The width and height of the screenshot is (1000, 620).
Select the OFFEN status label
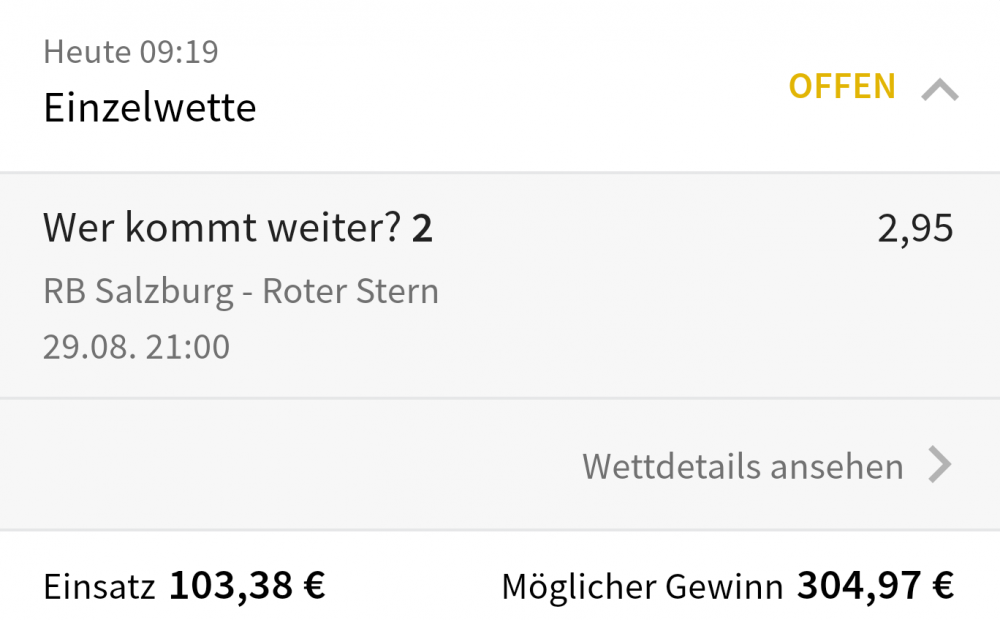[842, 86]
